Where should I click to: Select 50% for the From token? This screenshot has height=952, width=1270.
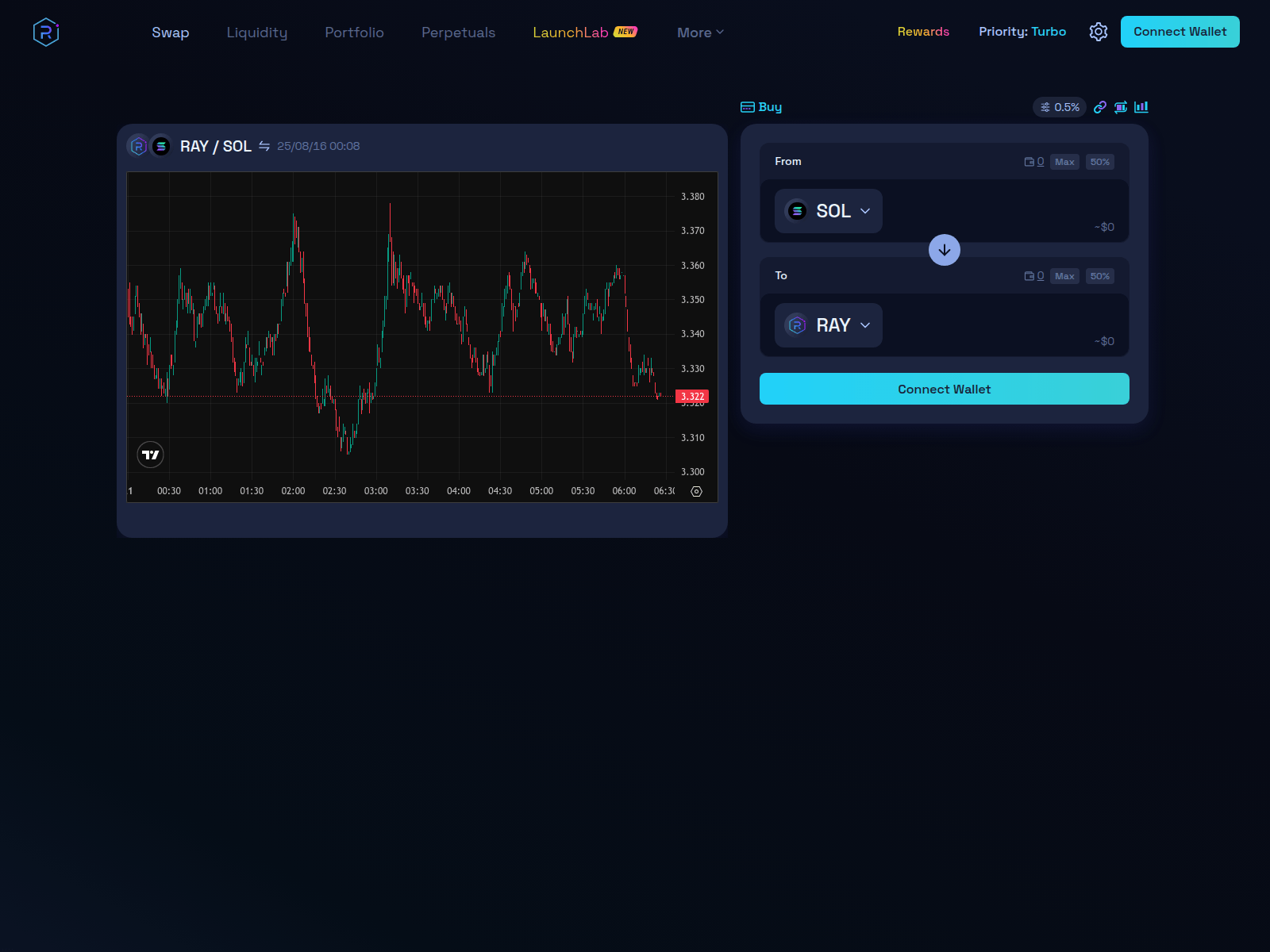coord(1099,162)
